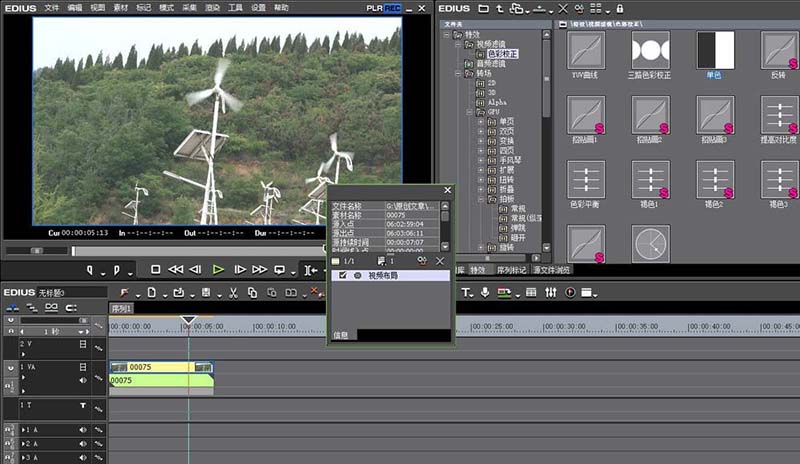
Task: Set the In point marker
Action: click(x=90, y=270)
